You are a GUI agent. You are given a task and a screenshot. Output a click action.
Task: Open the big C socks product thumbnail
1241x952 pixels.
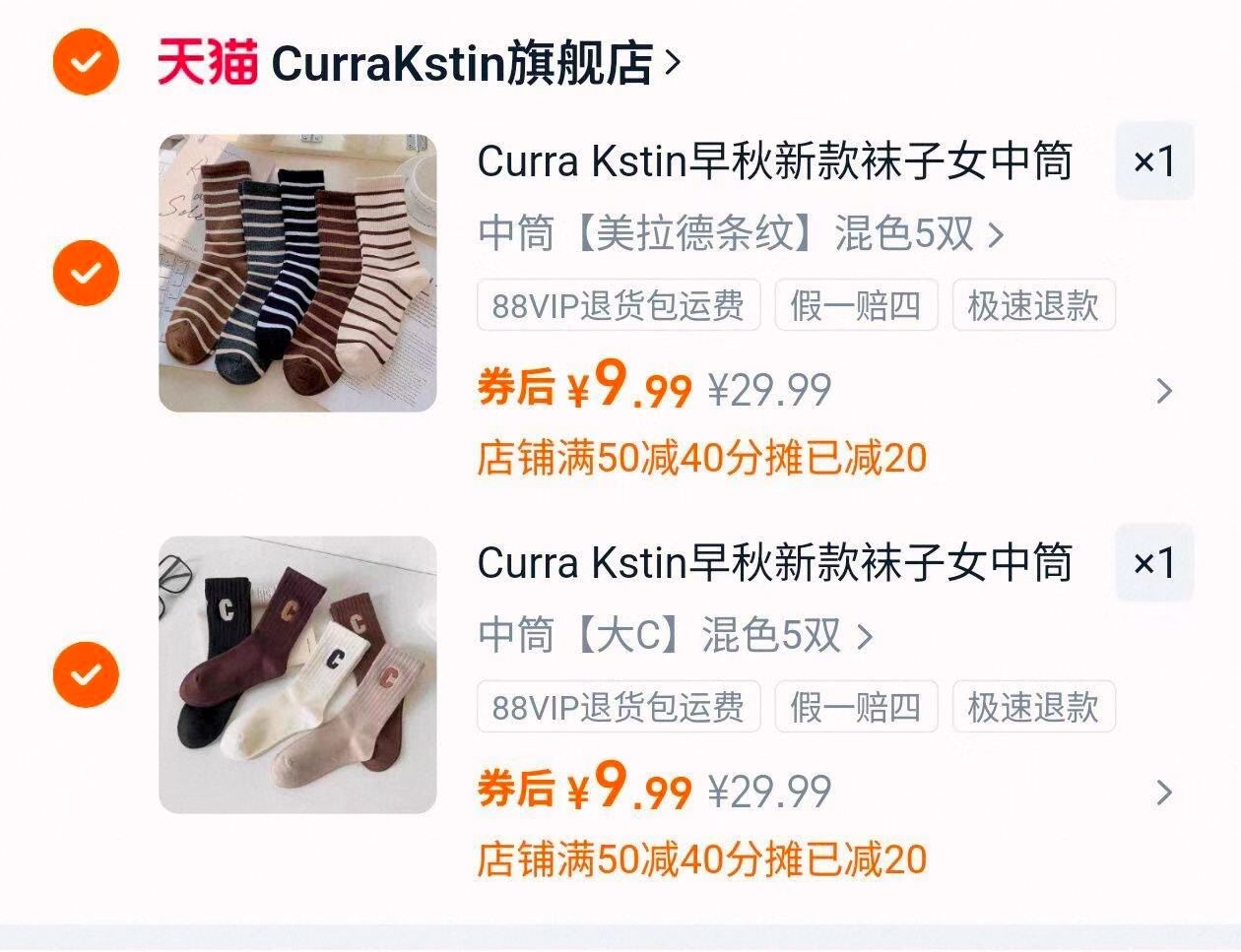point(297,674)
